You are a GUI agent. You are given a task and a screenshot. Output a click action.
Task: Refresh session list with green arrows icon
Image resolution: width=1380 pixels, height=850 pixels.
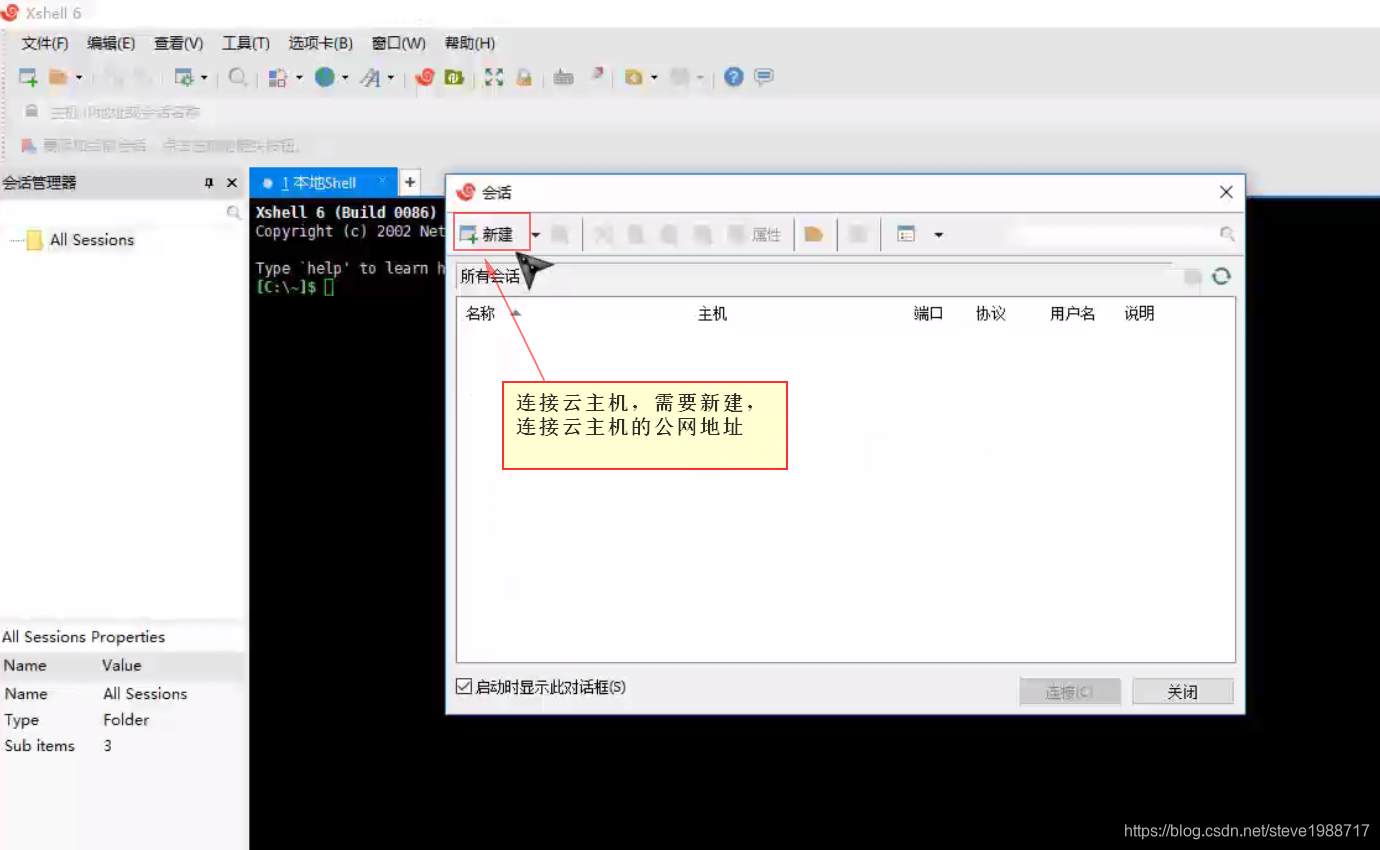[x=1221, y=277]
